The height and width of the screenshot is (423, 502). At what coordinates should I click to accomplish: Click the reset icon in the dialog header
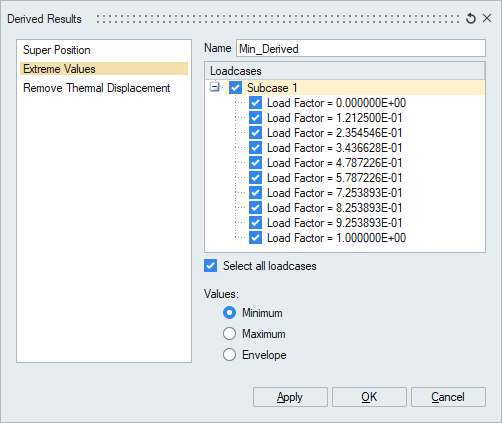coord(471,19)
